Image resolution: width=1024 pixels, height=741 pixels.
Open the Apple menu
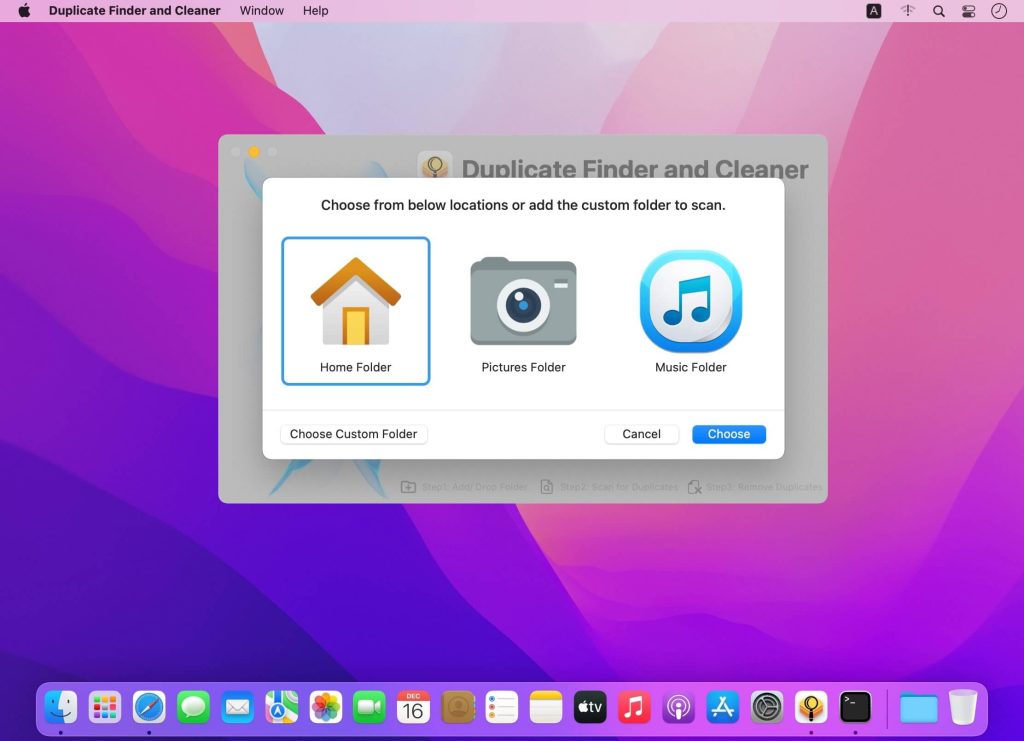coord(22,11)
